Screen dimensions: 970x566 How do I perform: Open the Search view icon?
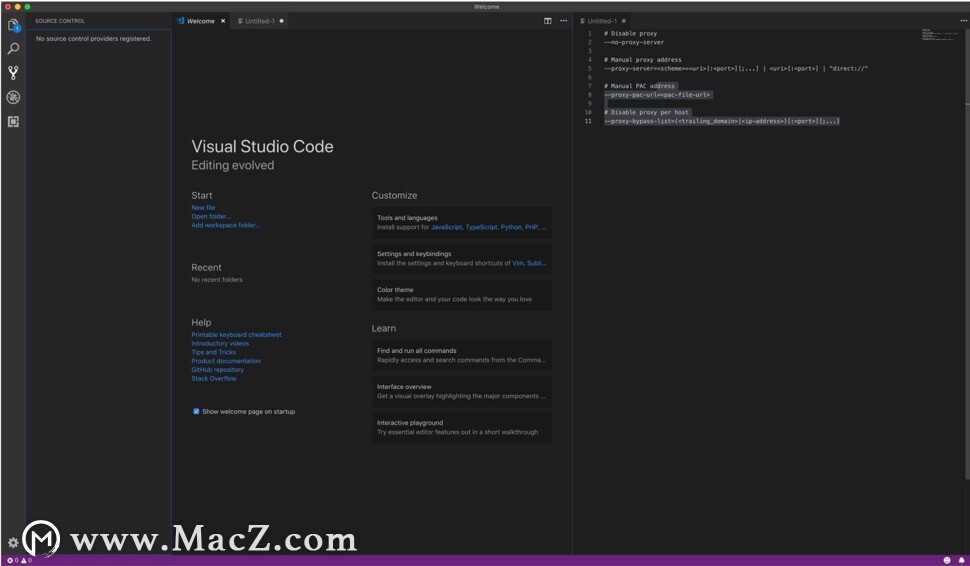[13, 49]
